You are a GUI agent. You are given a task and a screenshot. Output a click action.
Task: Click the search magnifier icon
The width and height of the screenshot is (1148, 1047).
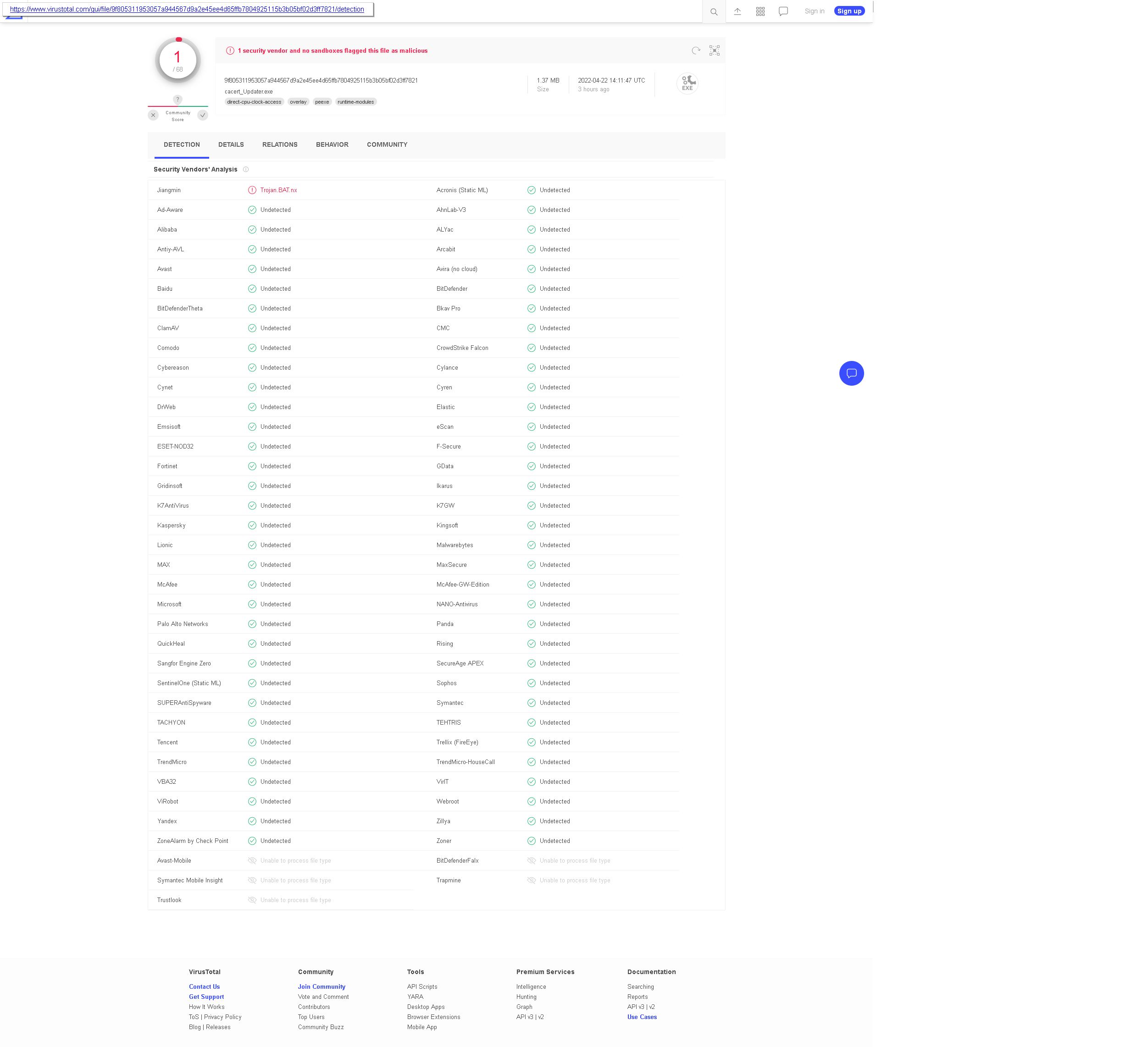(x=714, y=11)
